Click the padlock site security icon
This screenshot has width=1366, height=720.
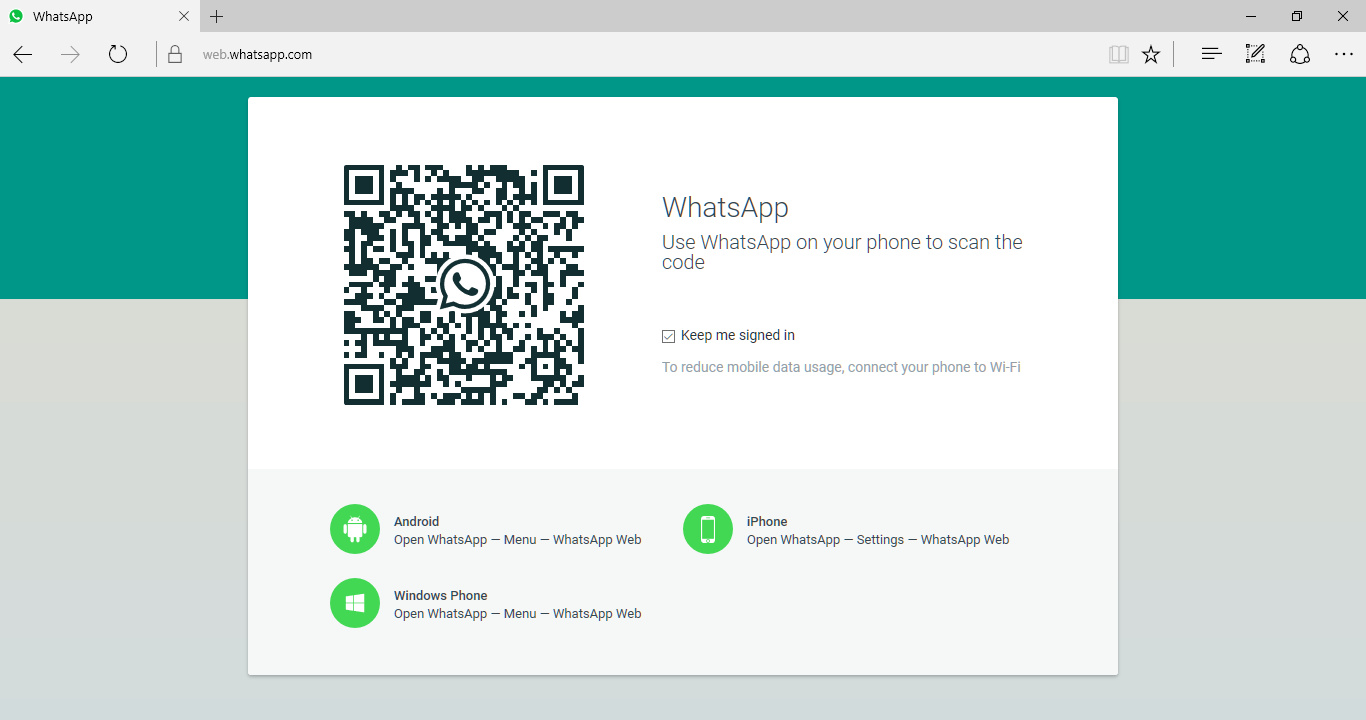point(175,55)
